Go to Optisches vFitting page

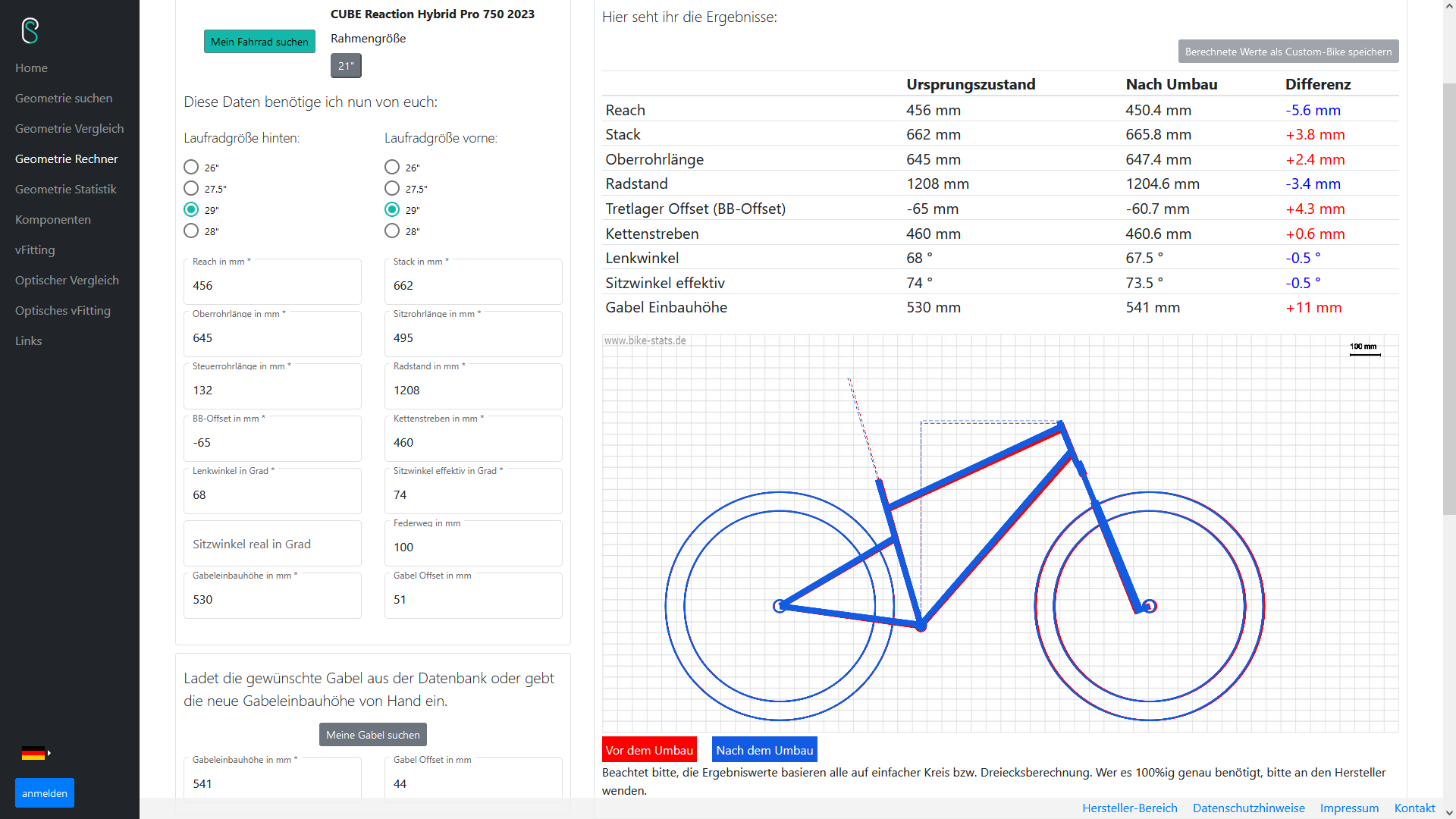(63, 311)
